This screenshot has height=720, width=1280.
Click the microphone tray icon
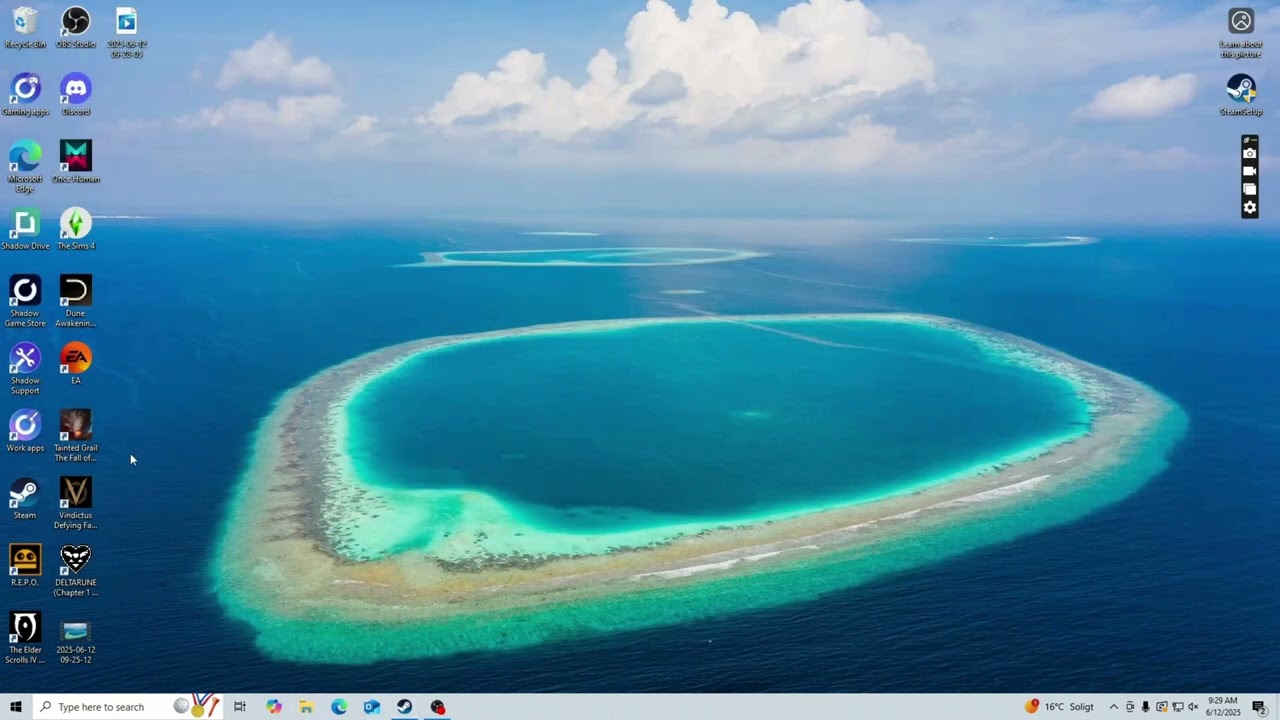1146,707
